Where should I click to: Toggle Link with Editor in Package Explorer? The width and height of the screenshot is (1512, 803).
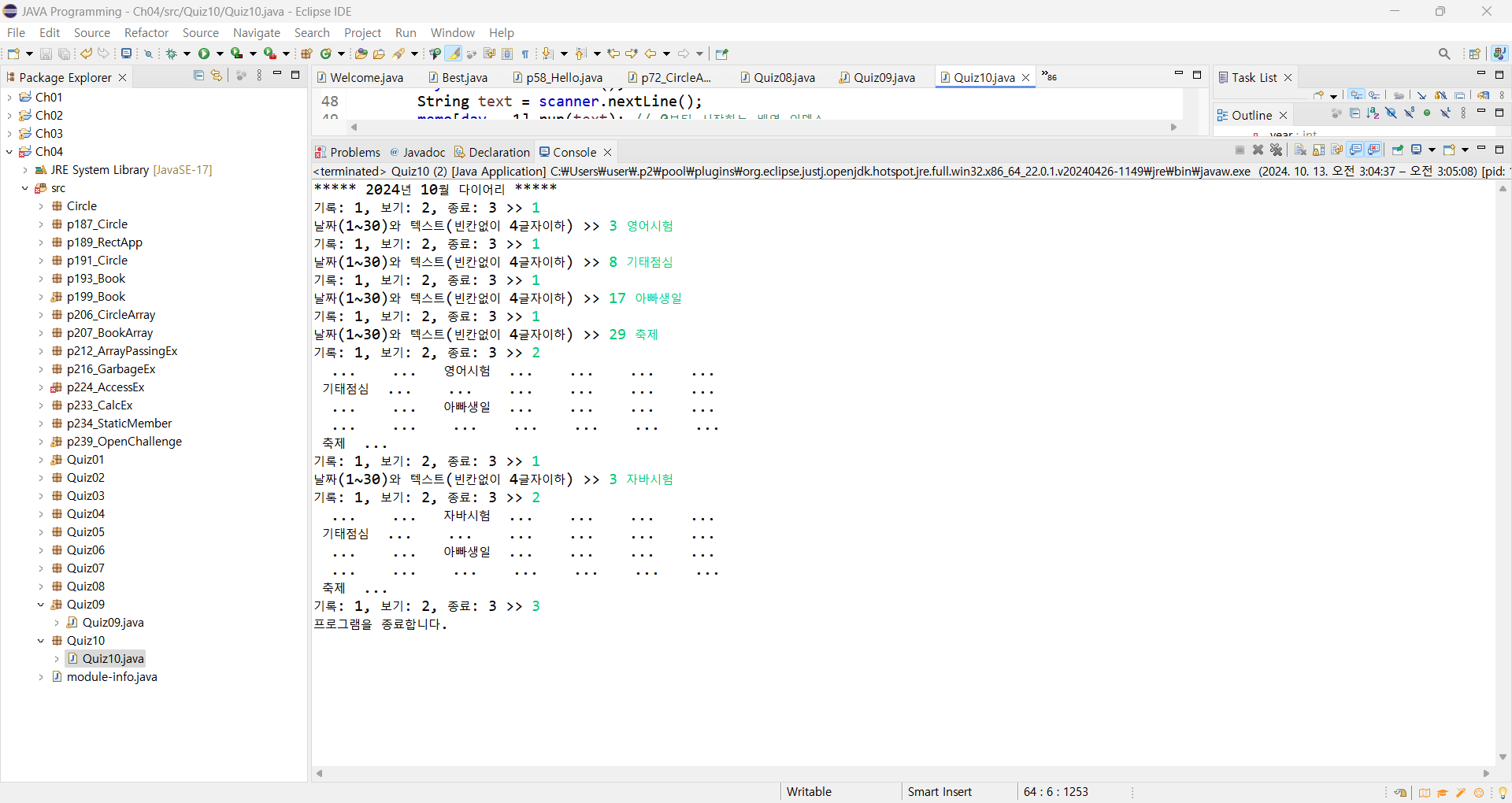pyautogui.click(x=217, y=76)
